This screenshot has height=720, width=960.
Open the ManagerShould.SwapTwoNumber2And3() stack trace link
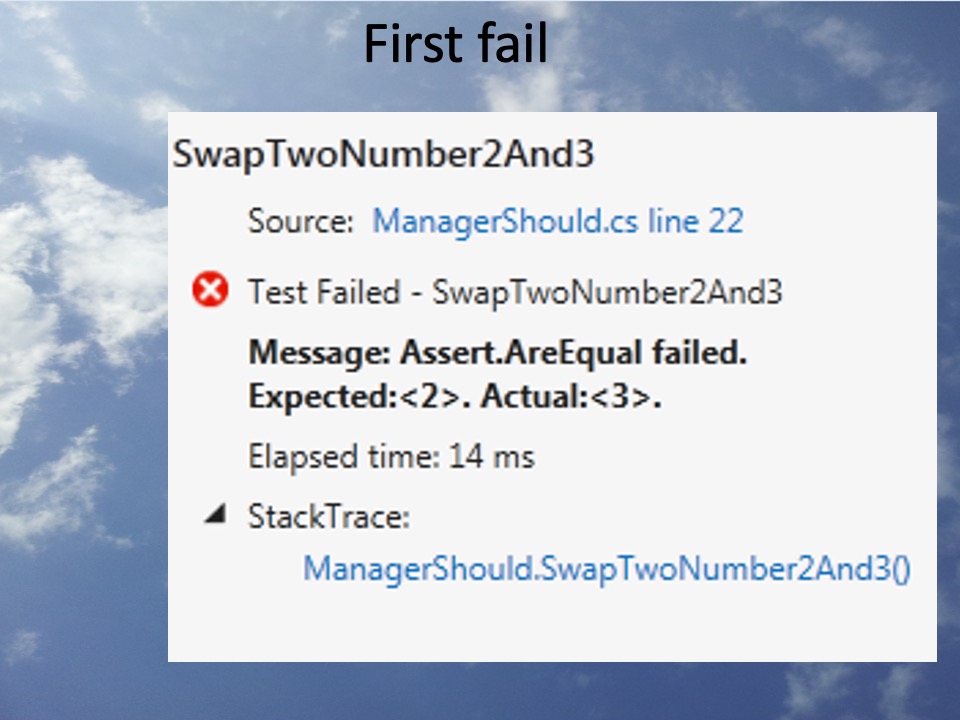(x=607, y=569)
